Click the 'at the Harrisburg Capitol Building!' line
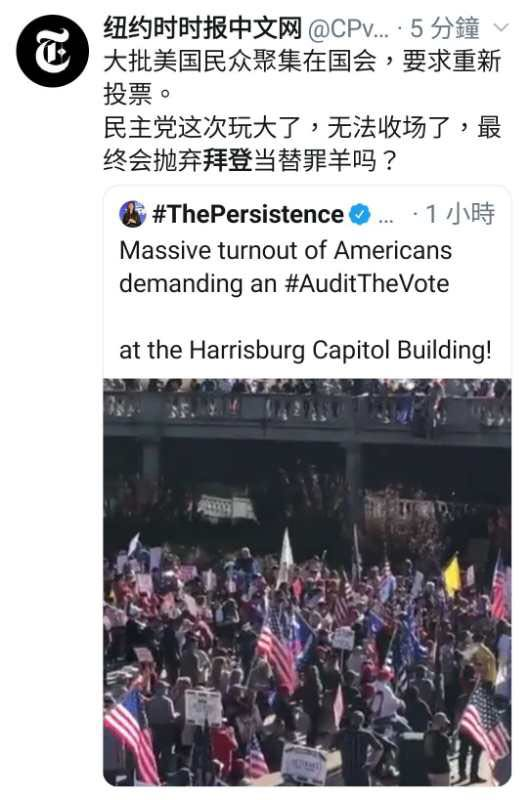 pos(306,351)
